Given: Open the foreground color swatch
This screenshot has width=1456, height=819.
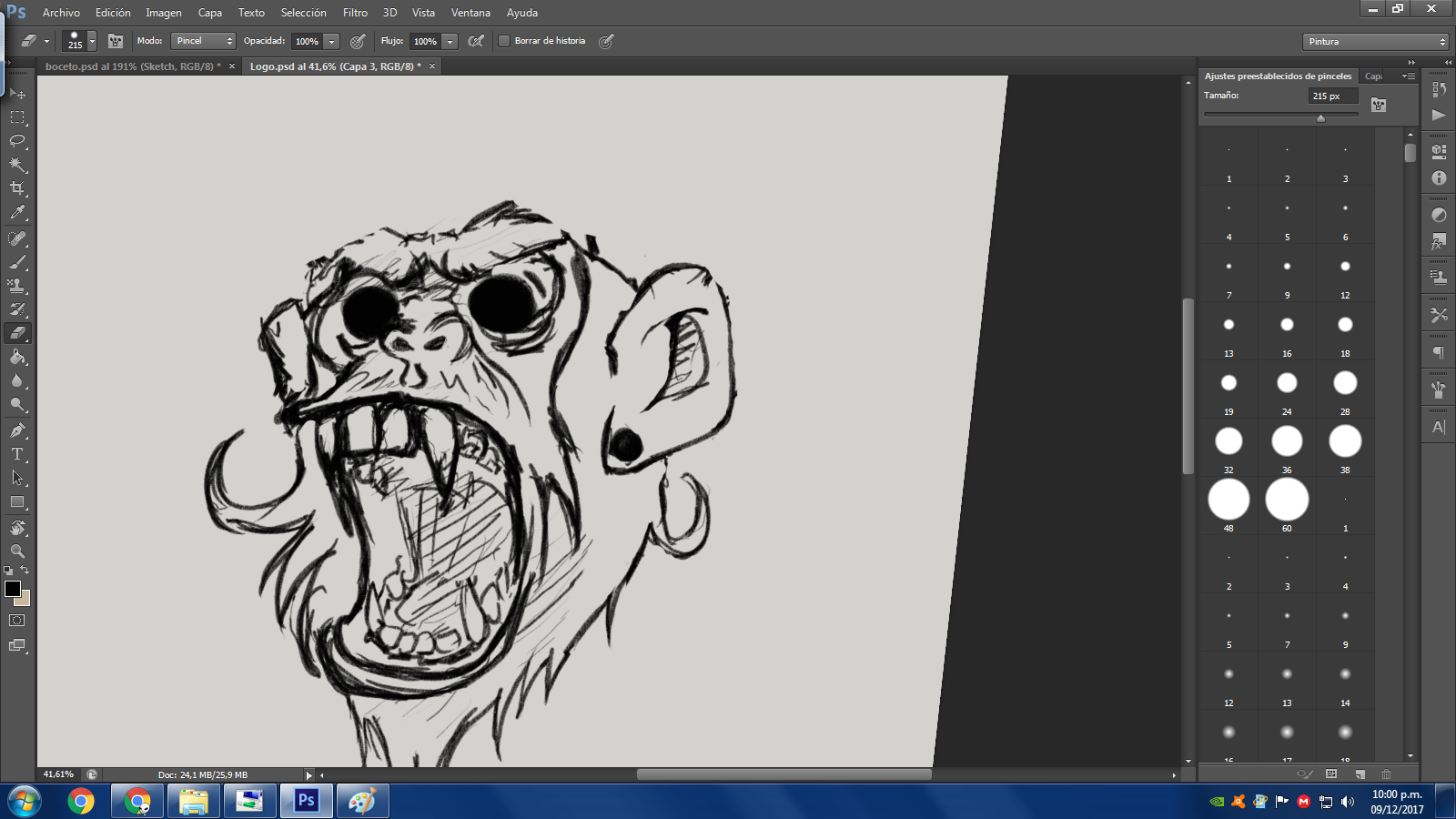Looking at the screenshot, I should pos(12,589).
